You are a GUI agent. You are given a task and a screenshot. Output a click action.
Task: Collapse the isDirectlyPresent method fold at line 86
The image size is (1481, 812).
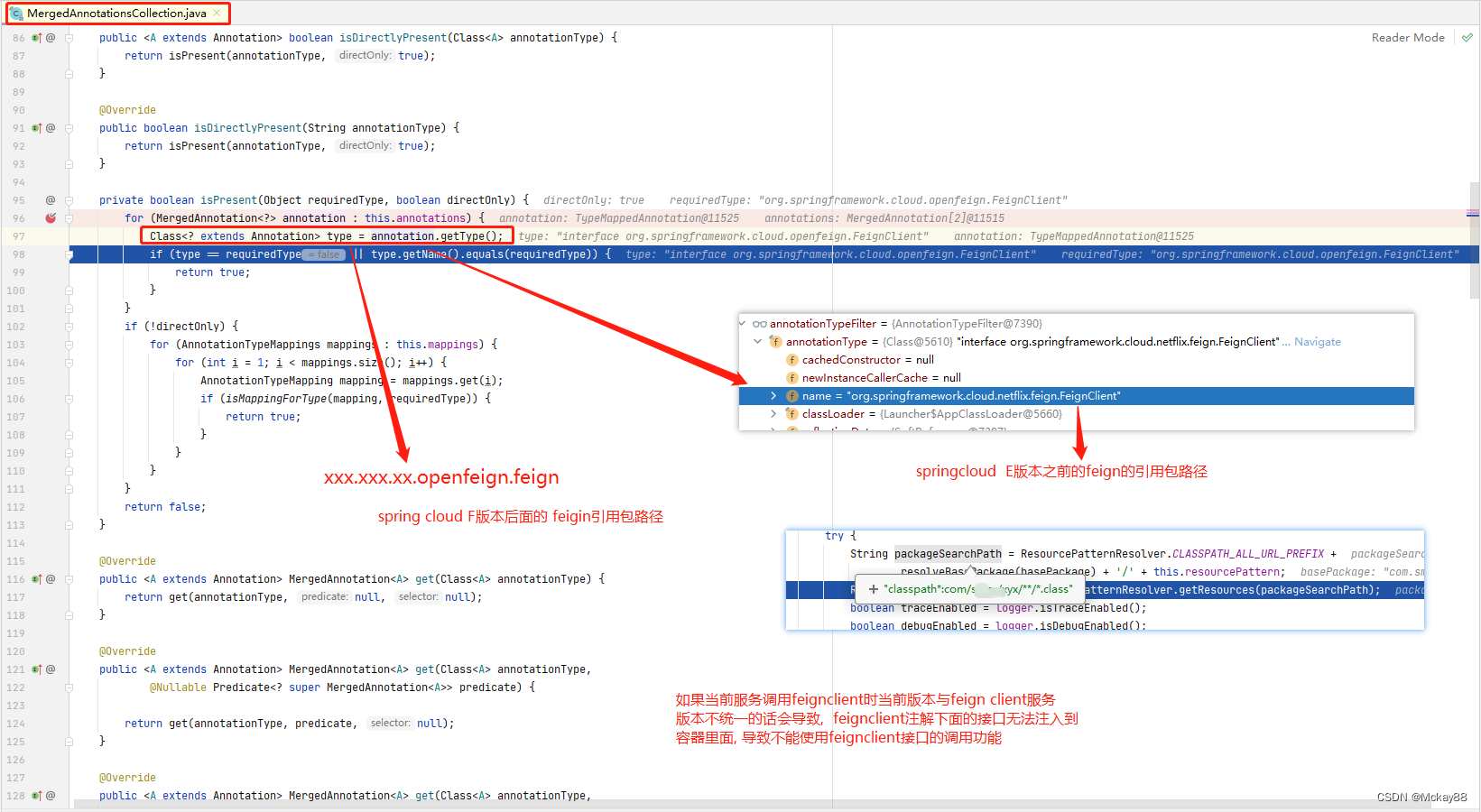coord(69,38)
